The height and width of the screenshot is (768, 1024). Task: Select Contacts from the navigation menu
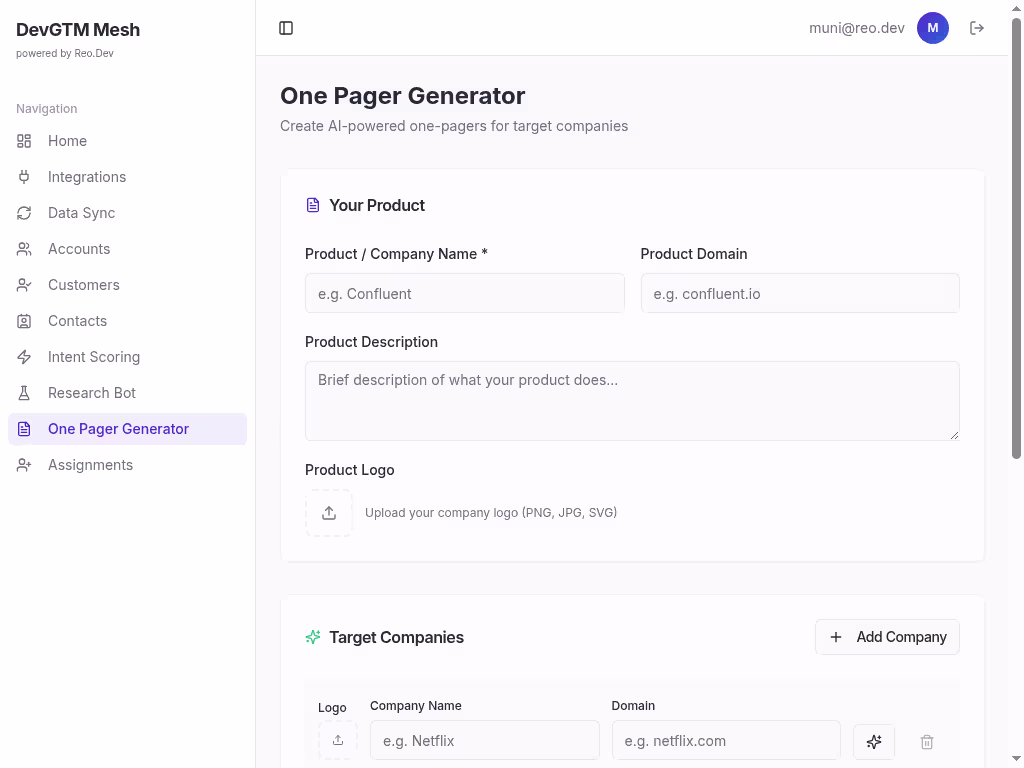tap(77, 320)
